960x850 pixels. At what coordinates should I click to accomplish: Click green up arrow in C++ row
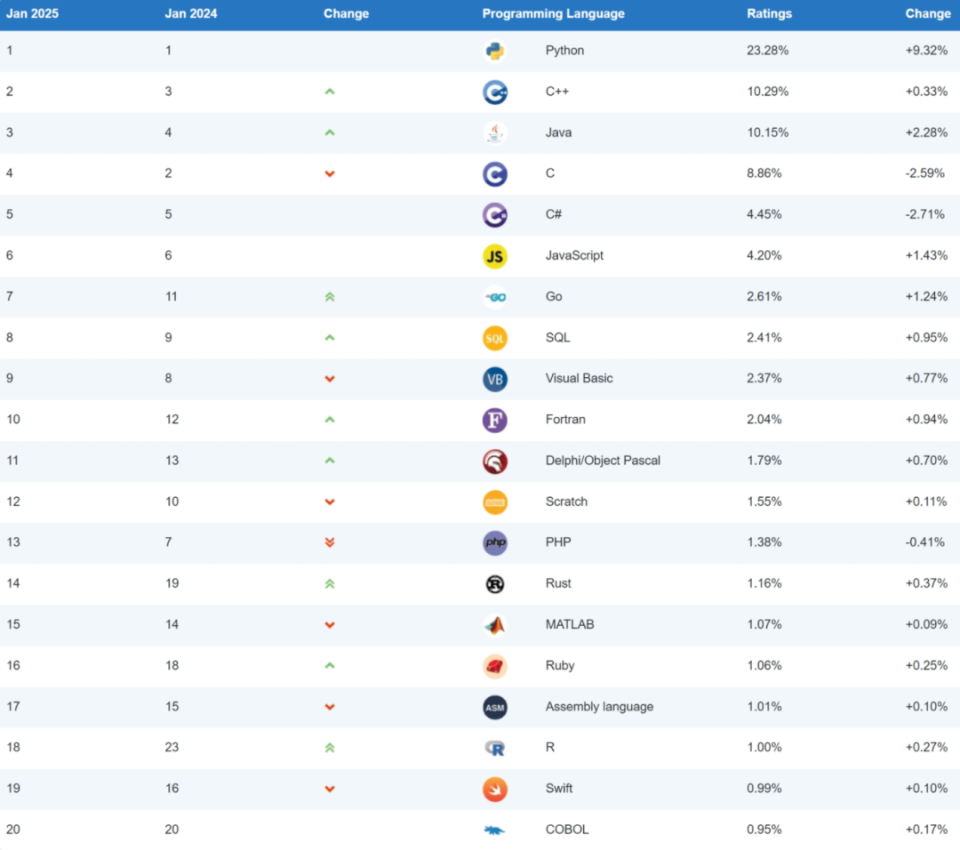(329, 92)
